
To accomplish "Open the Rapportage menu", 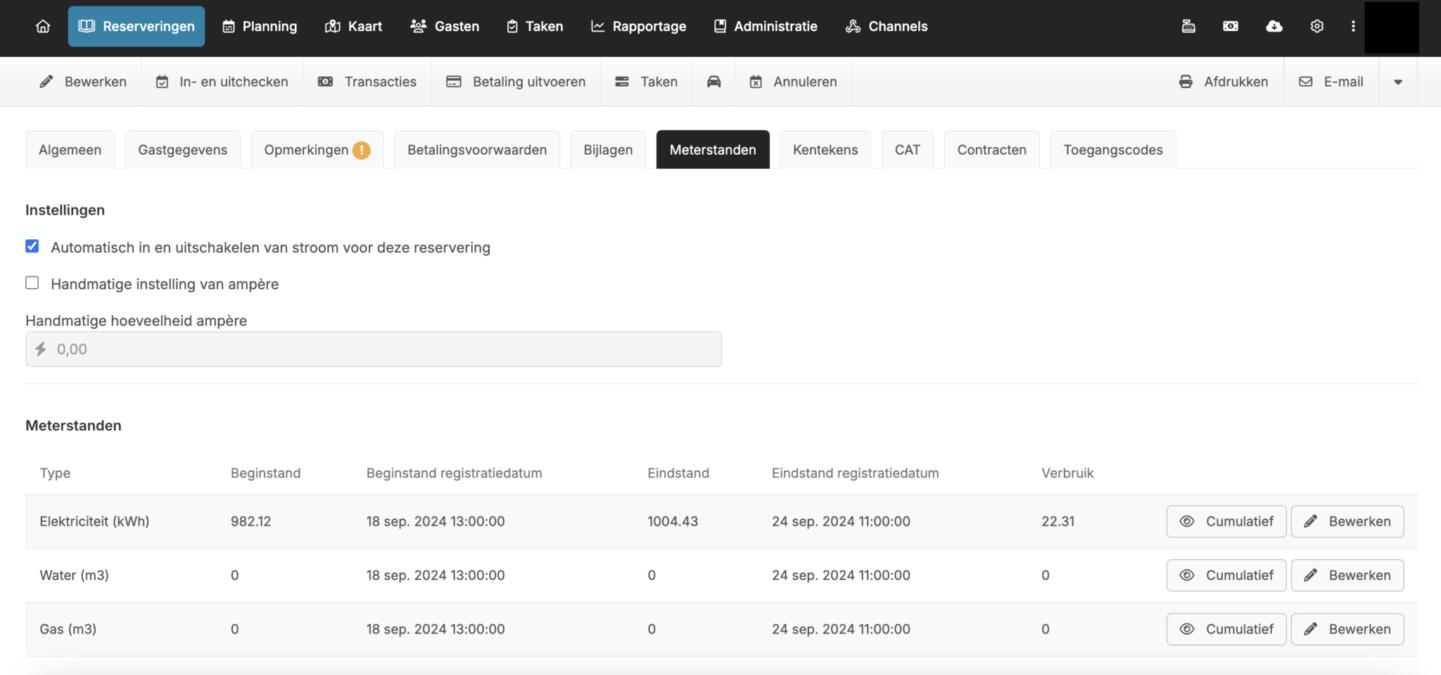I will point(638,27).
